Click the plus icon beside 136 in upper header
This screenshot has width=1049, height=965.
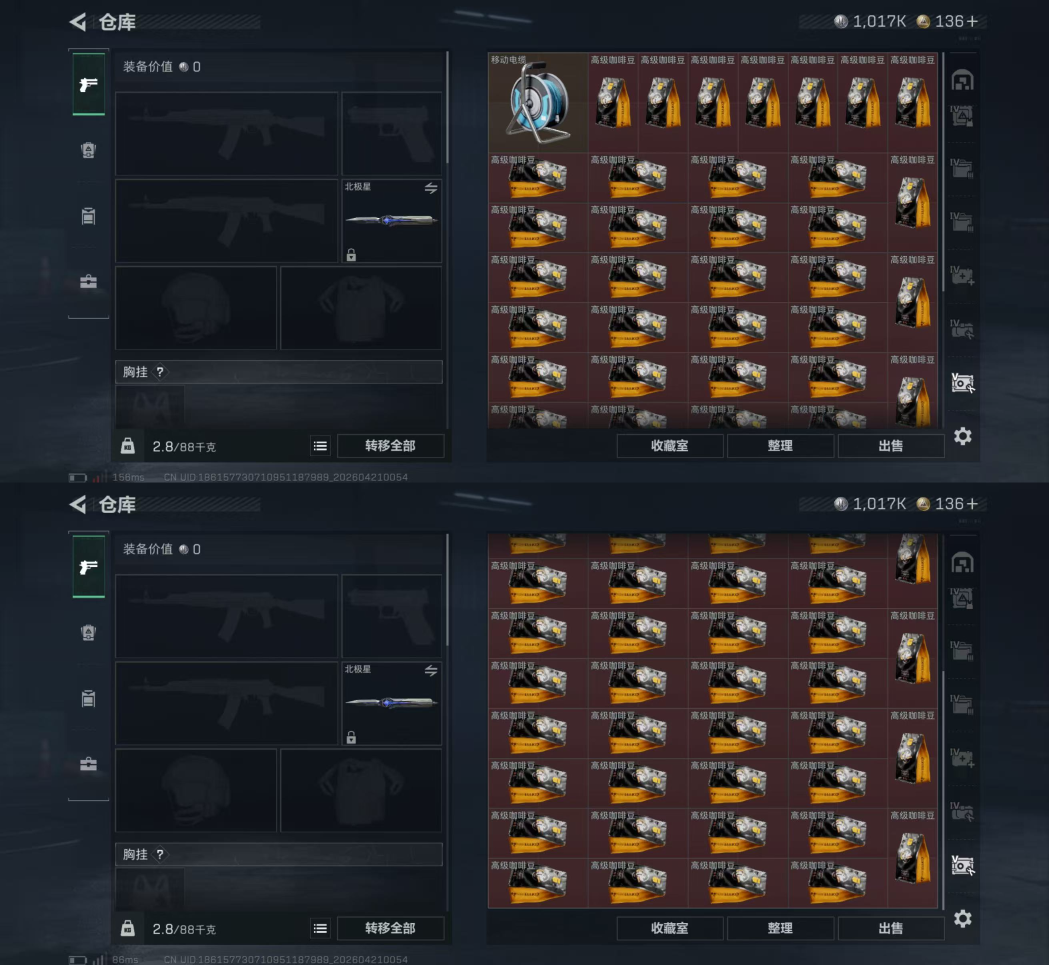(972, 22)
